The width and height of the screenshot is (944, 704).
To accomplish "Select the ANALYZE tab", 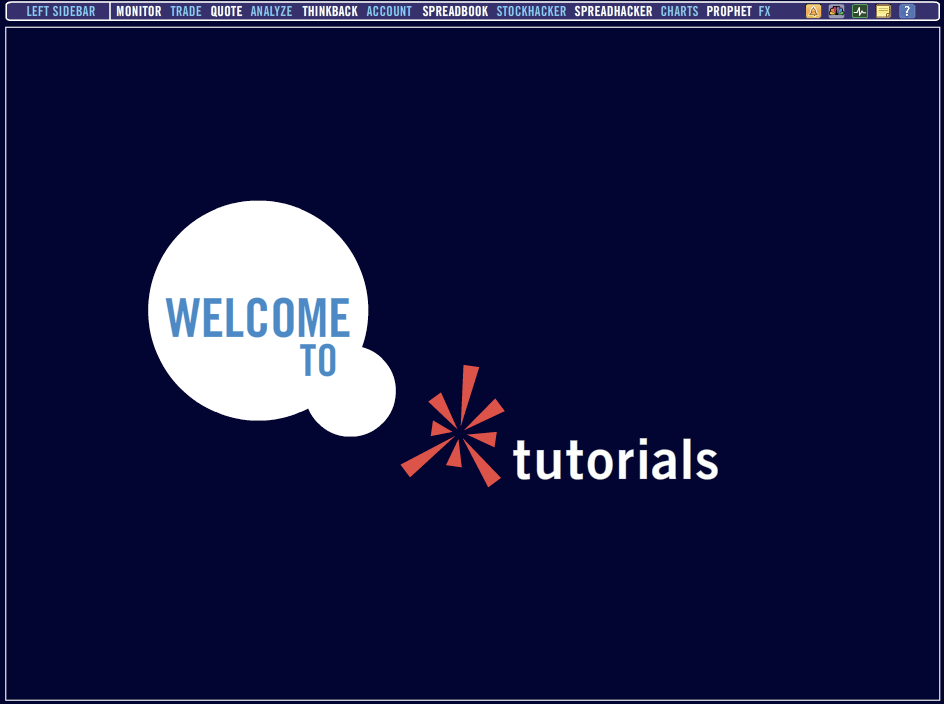I will [272, 11].
